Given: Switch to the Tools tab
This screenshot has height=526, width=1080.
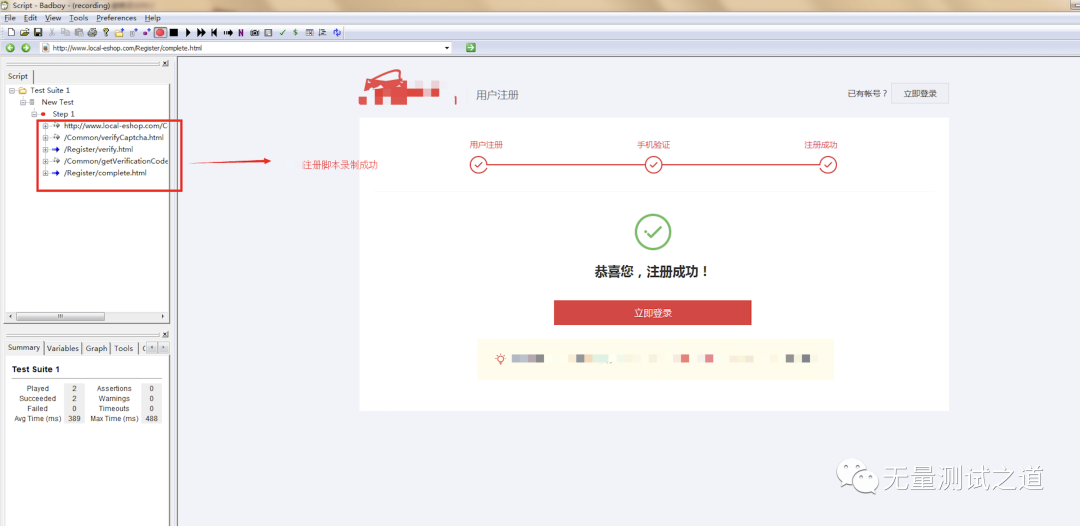Looking at the screenshot, I should click(x=124, y=348).
